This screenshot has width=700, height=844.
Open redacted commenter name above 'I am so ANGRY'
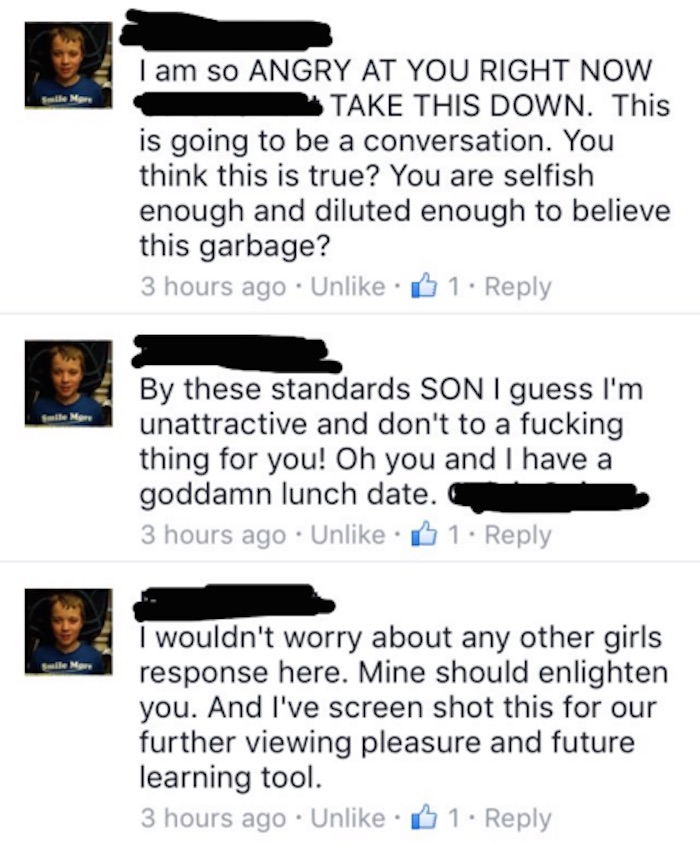[x=225, y=30]
